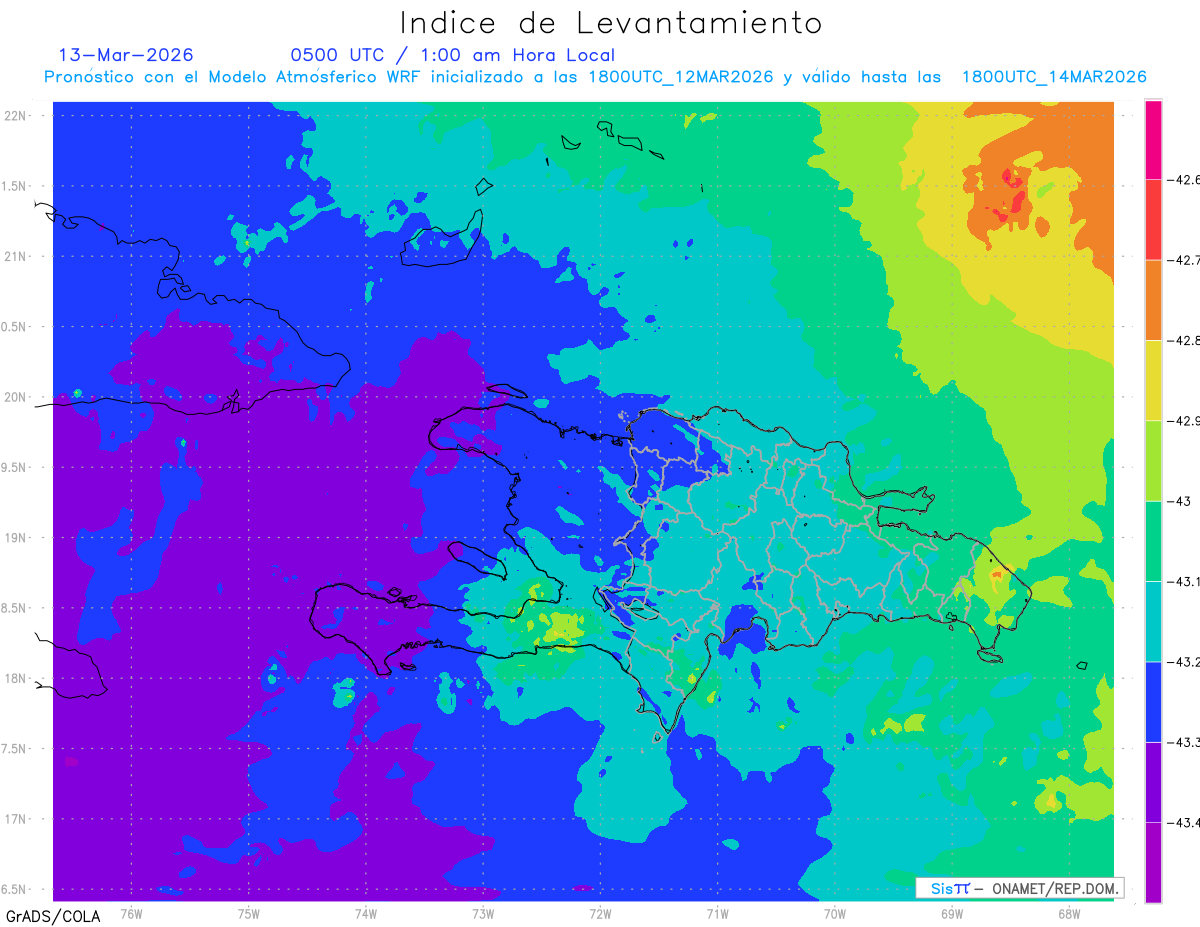Viewport: 1200px width, 927px height.
Task: Click the 'SisTT - ONAMET/REP.DOM.' label box
Action: (x=1020, y=888)
